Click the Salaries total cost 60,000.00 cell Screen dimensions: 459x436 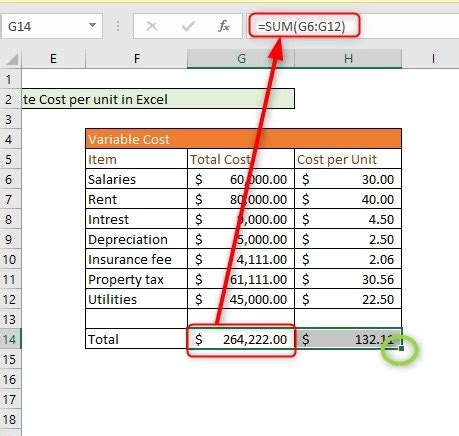(241, 179)
